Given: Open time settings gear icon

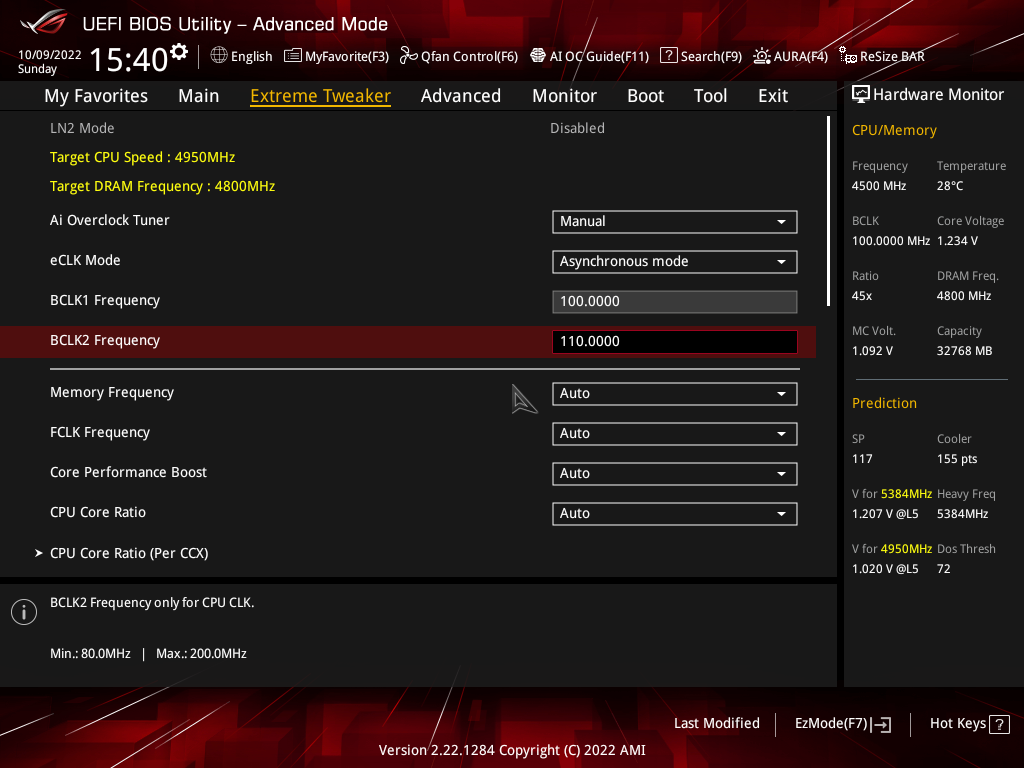Looking at the screenshot, I should click(x=179, y=52).
